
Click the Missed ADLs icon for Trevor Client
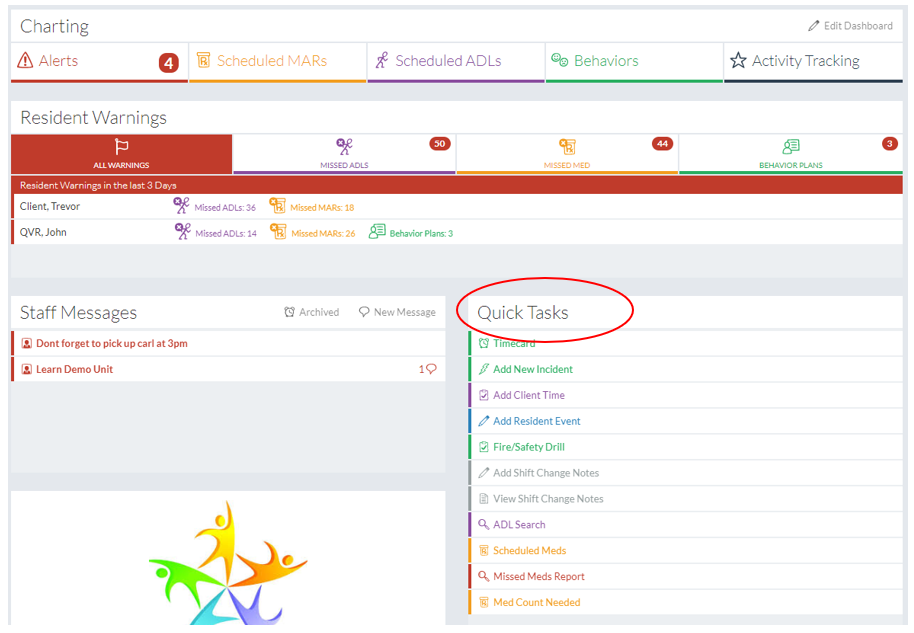tap(181, 206)
